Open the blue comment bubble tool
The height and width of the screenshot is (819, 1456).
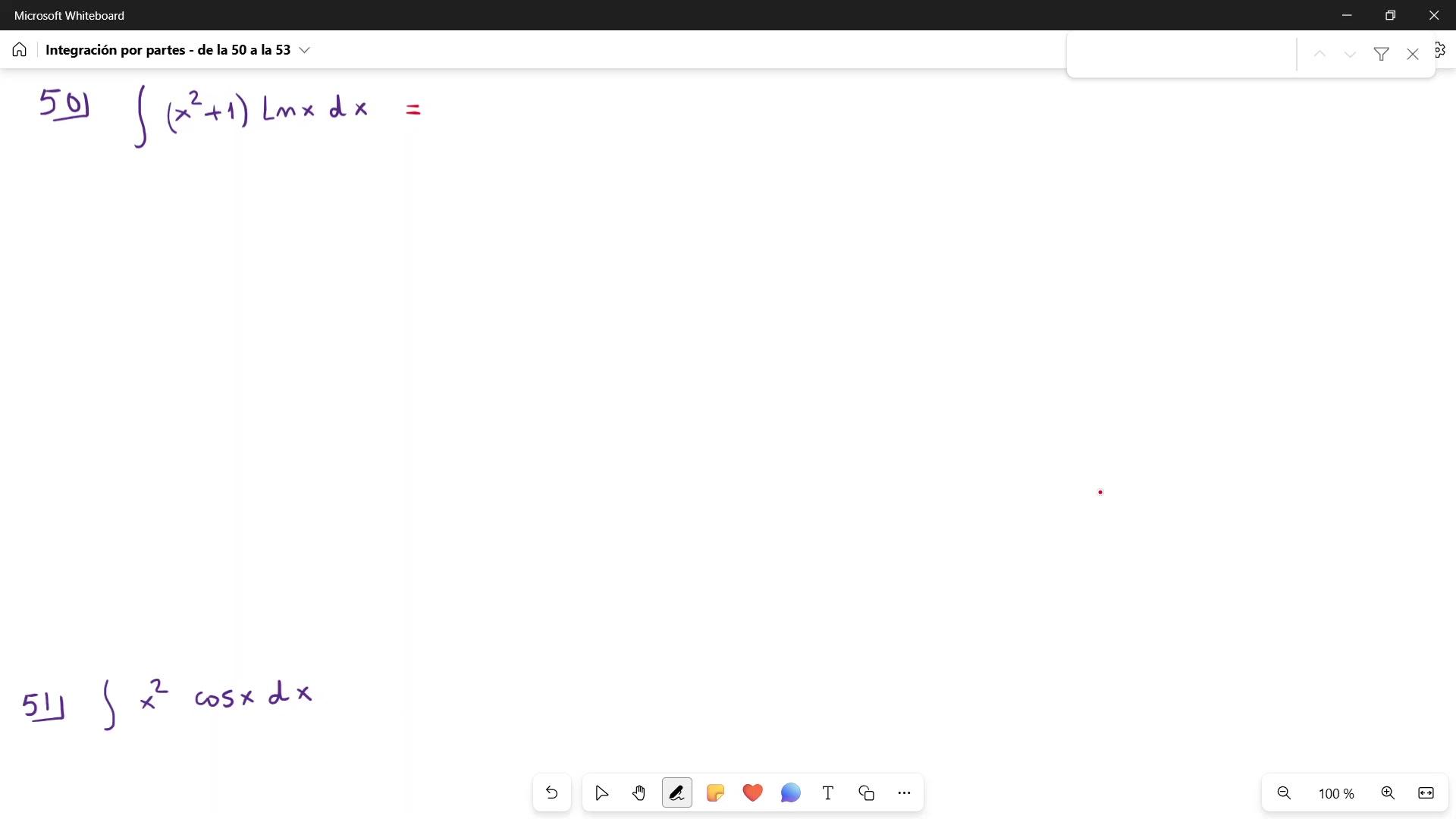(790, 793)
